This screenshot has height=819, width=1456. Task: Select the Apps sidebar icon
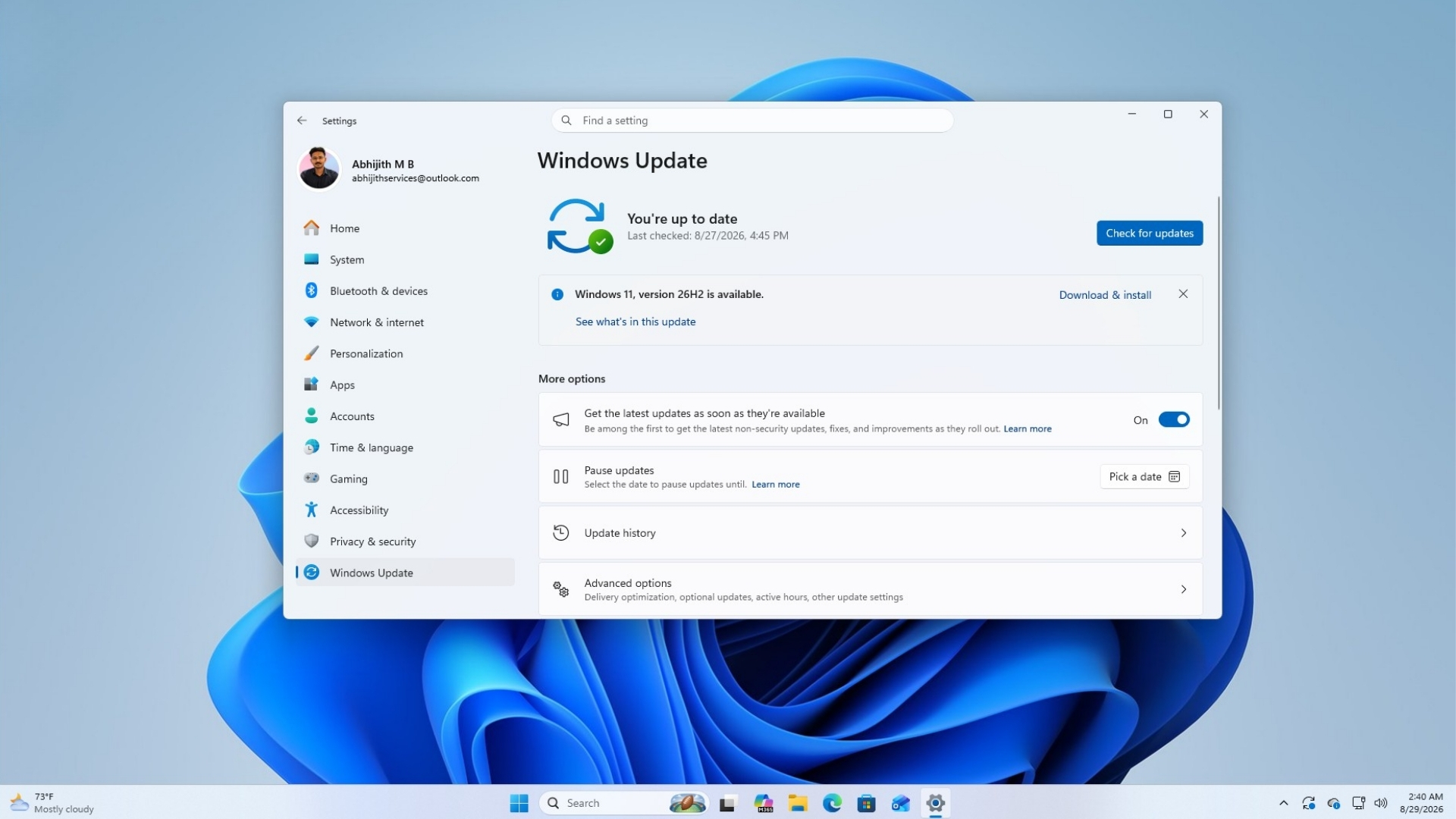[x=311, y=384]
